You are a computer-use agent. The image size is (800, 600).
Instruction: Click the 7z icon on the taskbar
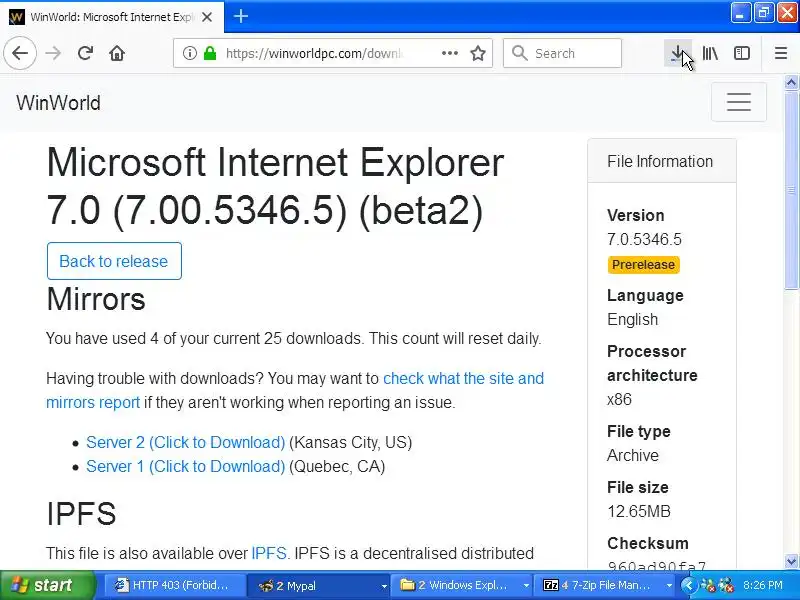click(x=551, y=585)
